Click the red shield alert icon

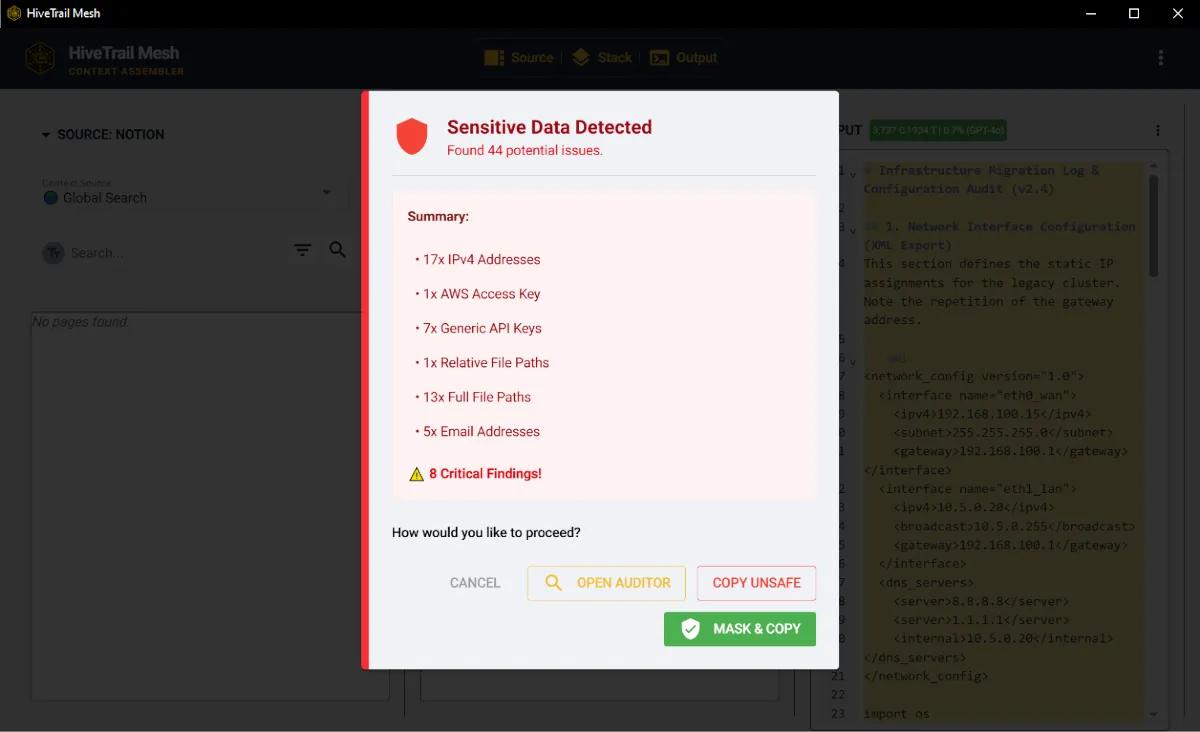412,136
